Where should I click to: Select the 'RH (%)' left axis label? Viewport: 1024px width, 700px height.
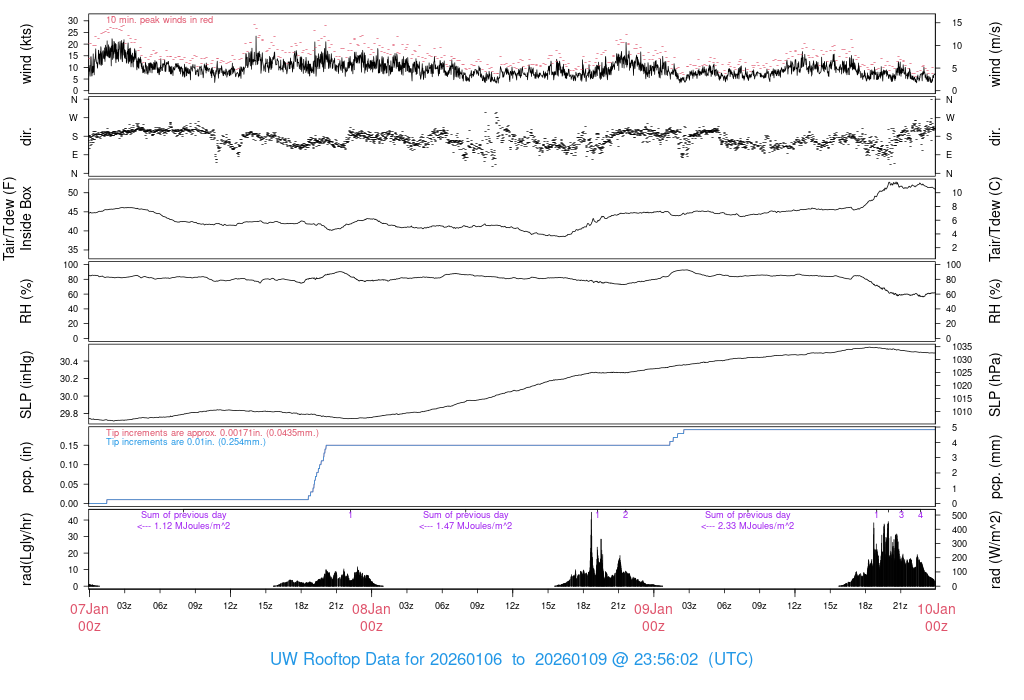(x=26, y=301)
